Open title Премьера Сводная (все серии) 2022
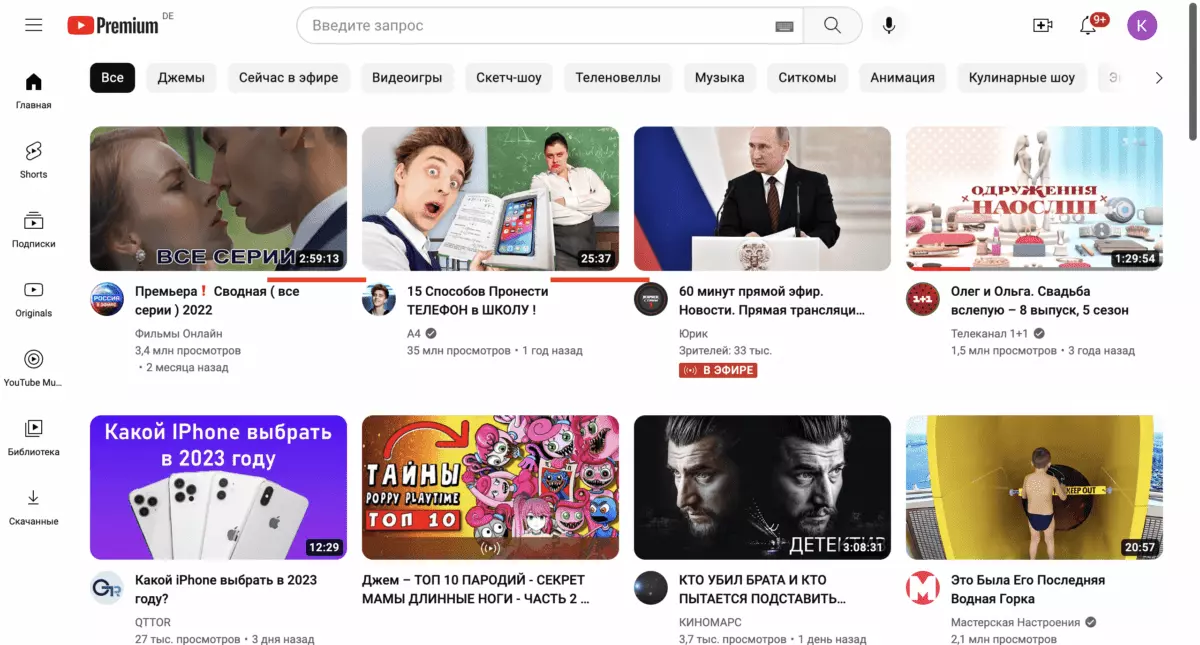1200x645 pixels. tap(217, 301)
